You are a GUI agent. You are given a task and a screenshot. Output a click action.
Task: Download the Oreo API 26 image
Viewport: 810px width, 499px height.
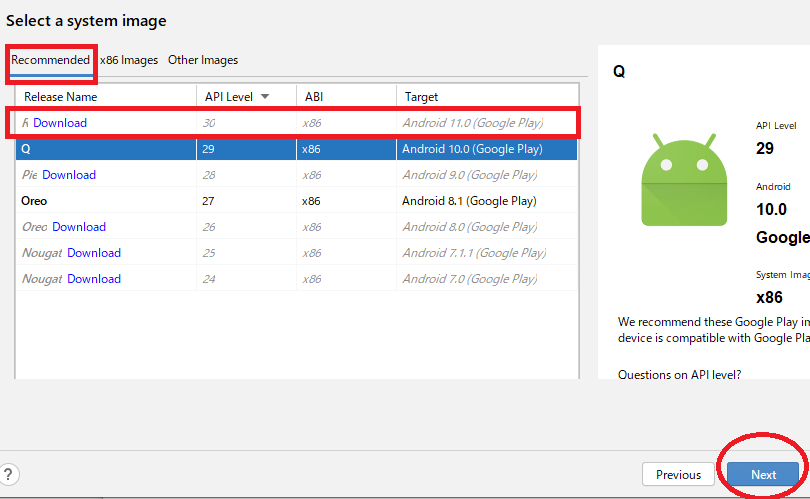[x=79, y=227]
